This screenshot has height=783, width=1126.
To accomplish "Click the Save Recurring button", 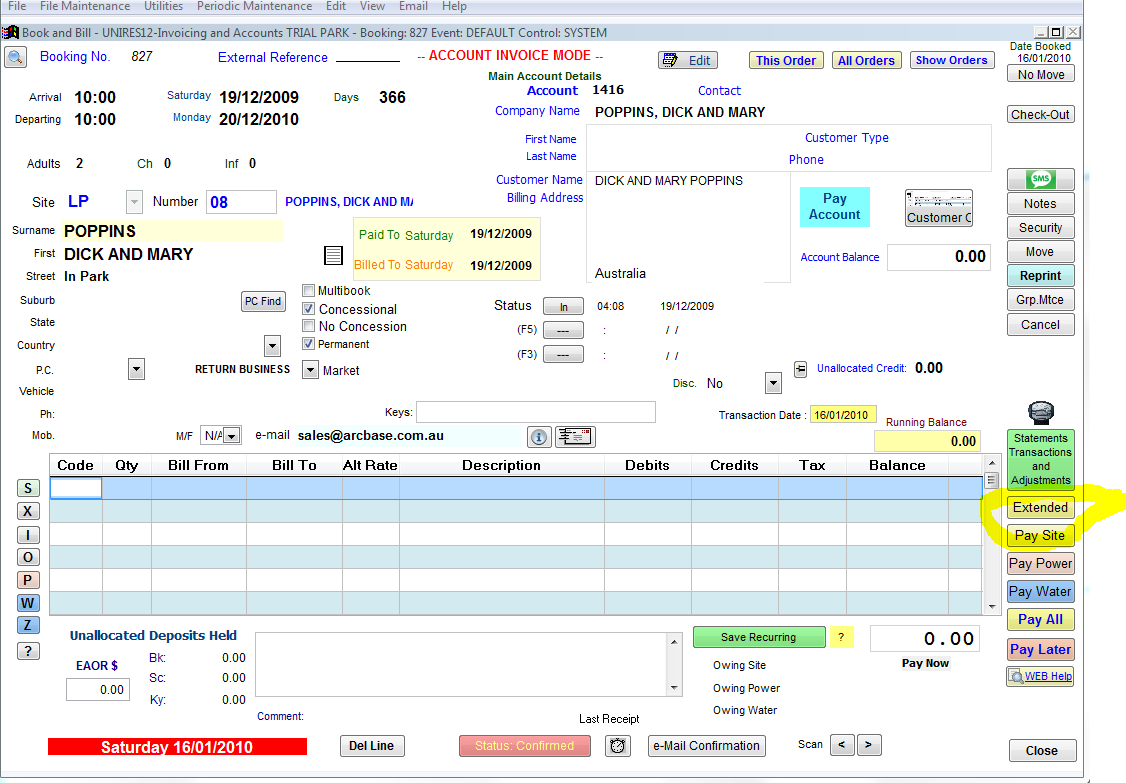I will pos(758,637).
